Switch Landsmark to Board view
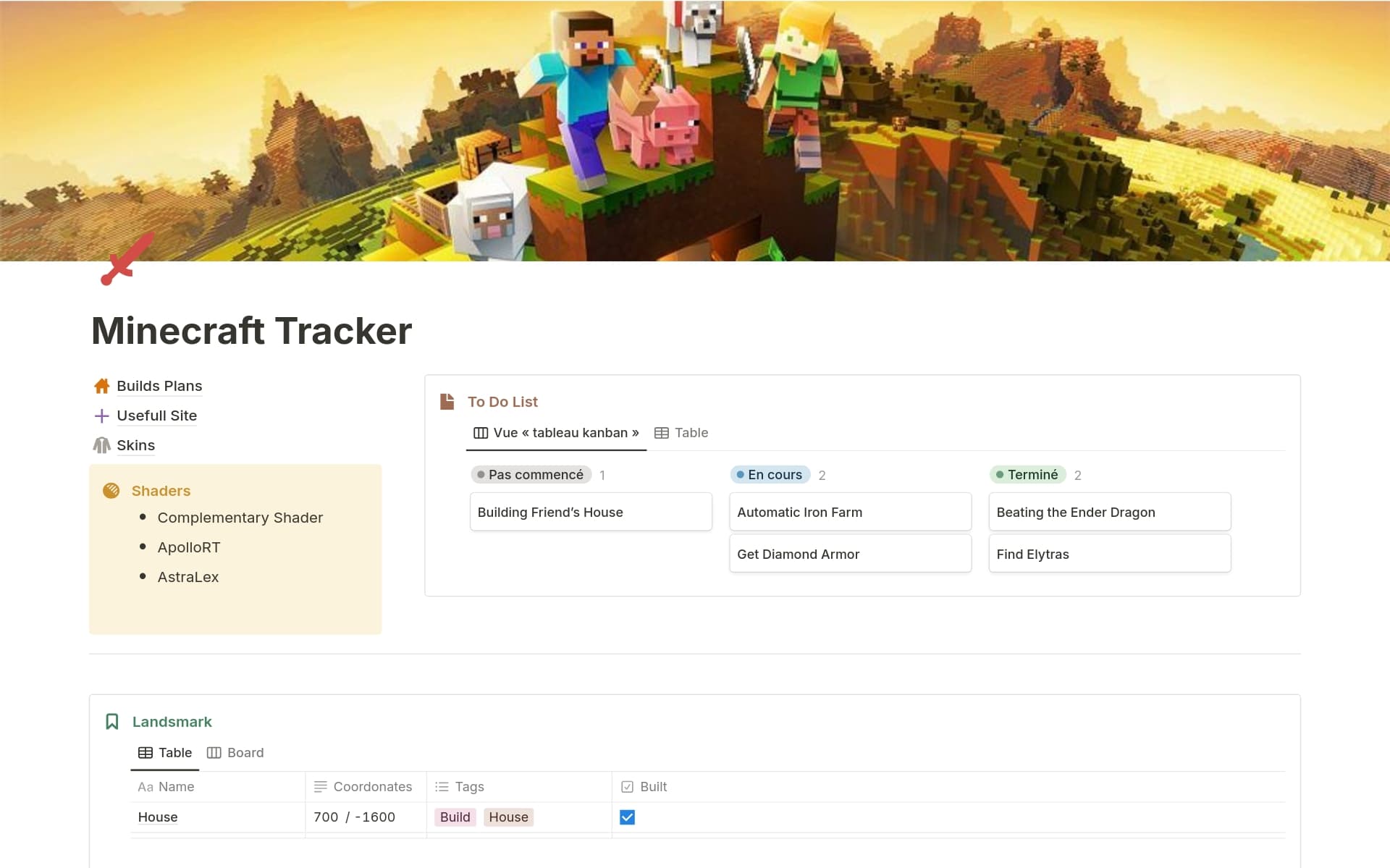The width and height of the screenshot is (1390, 868). click(x=235, y=753)
